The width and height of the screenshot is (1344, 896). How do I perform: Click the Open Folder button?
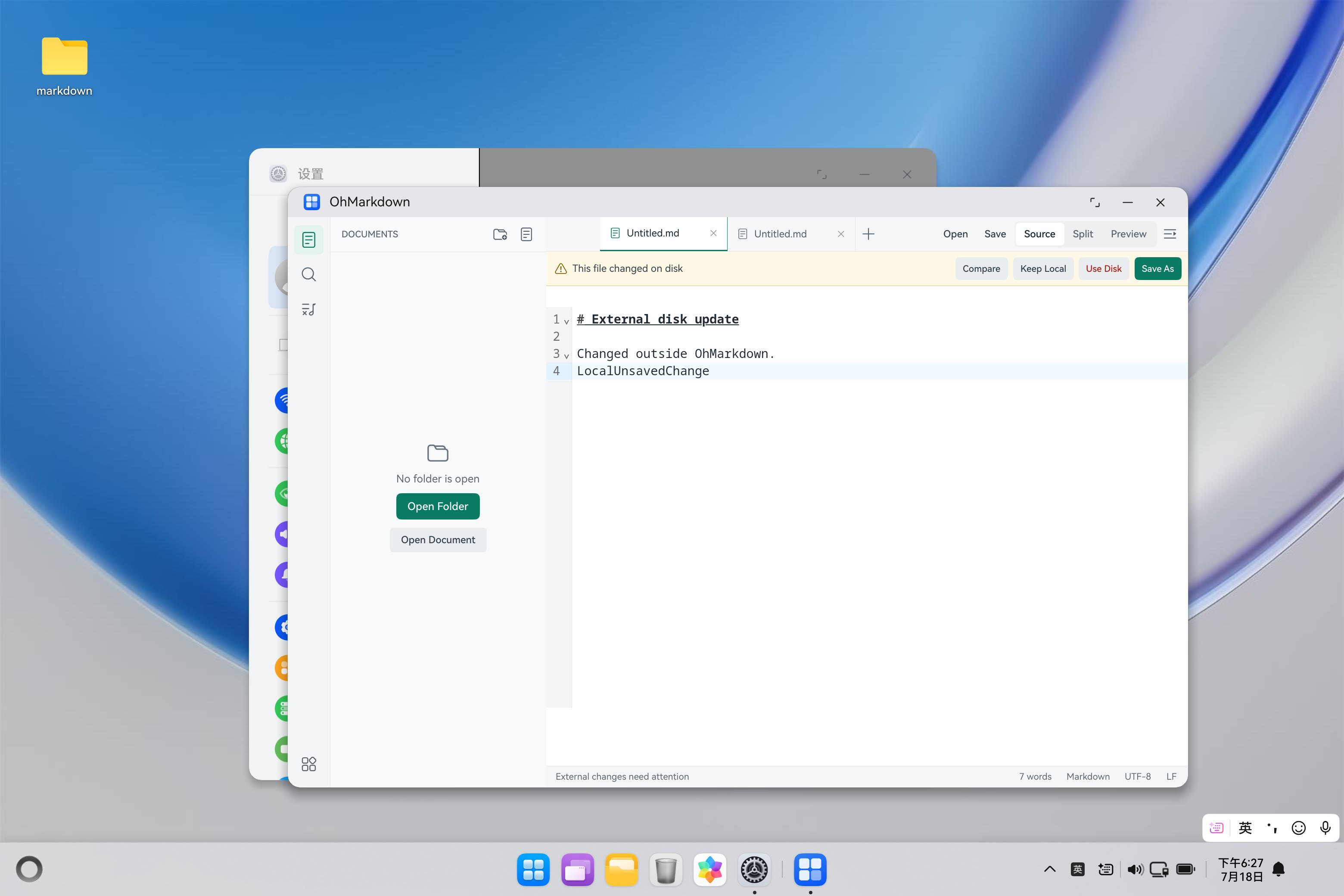[438, 506]
